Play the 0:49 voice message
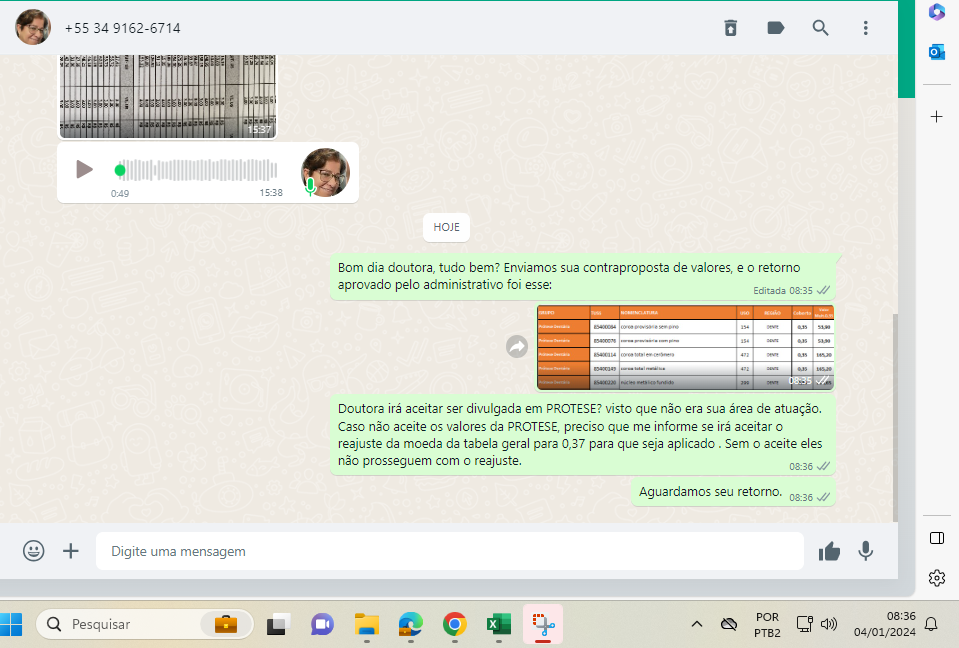959x648 pixels. [84, 169]
